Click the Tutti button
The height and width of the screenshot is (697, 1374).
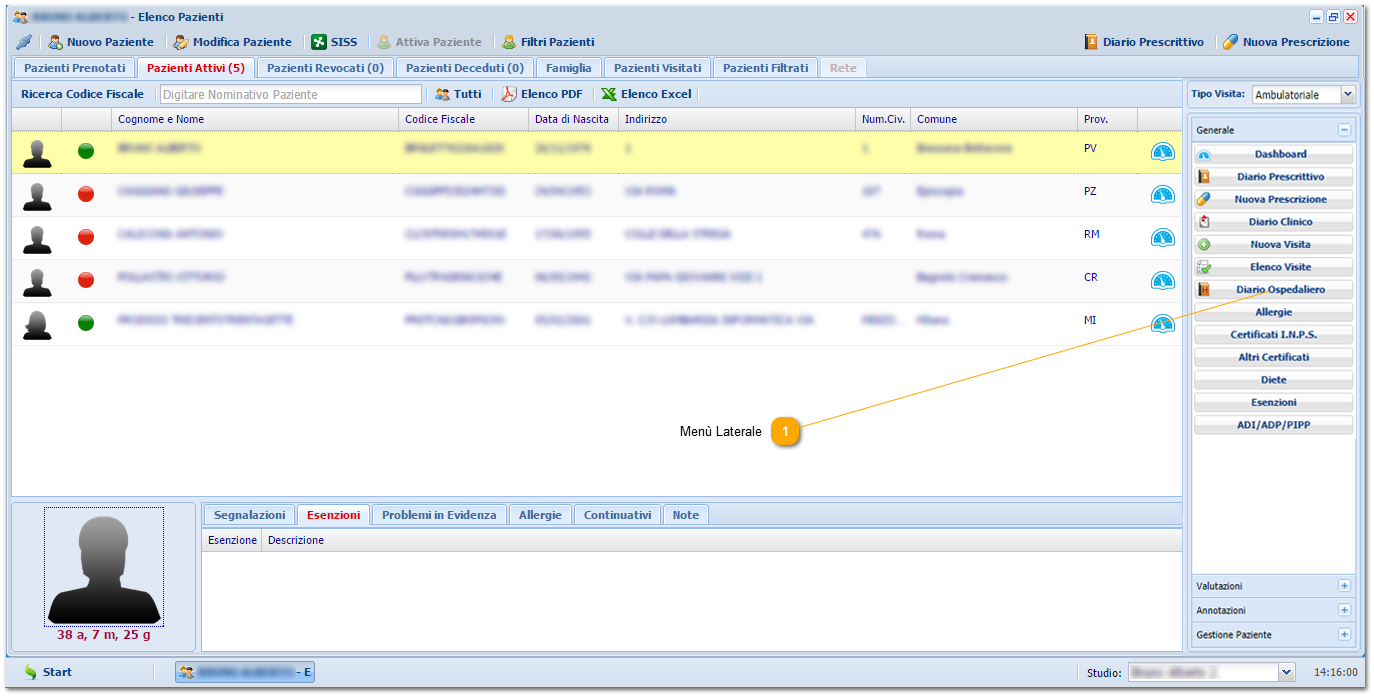pos(459,94)
